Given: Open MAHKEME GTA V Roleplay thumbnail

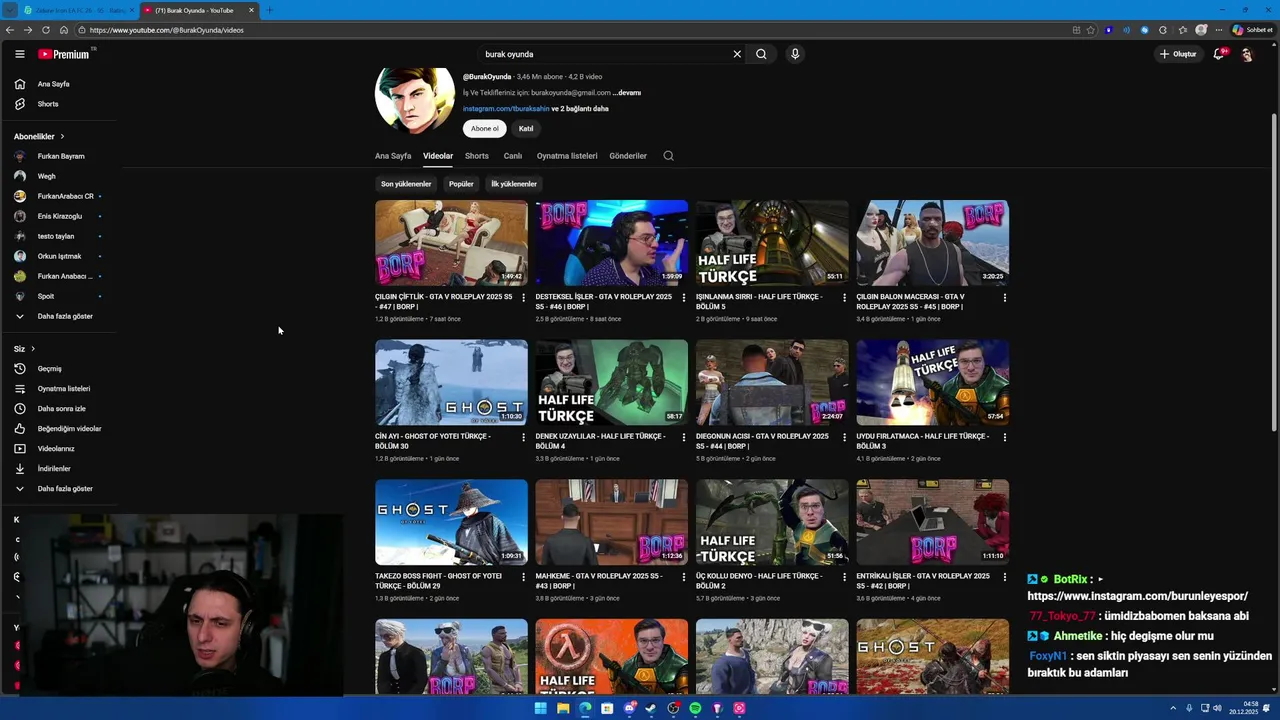Looking at the screenshot, I should (611, 523).
